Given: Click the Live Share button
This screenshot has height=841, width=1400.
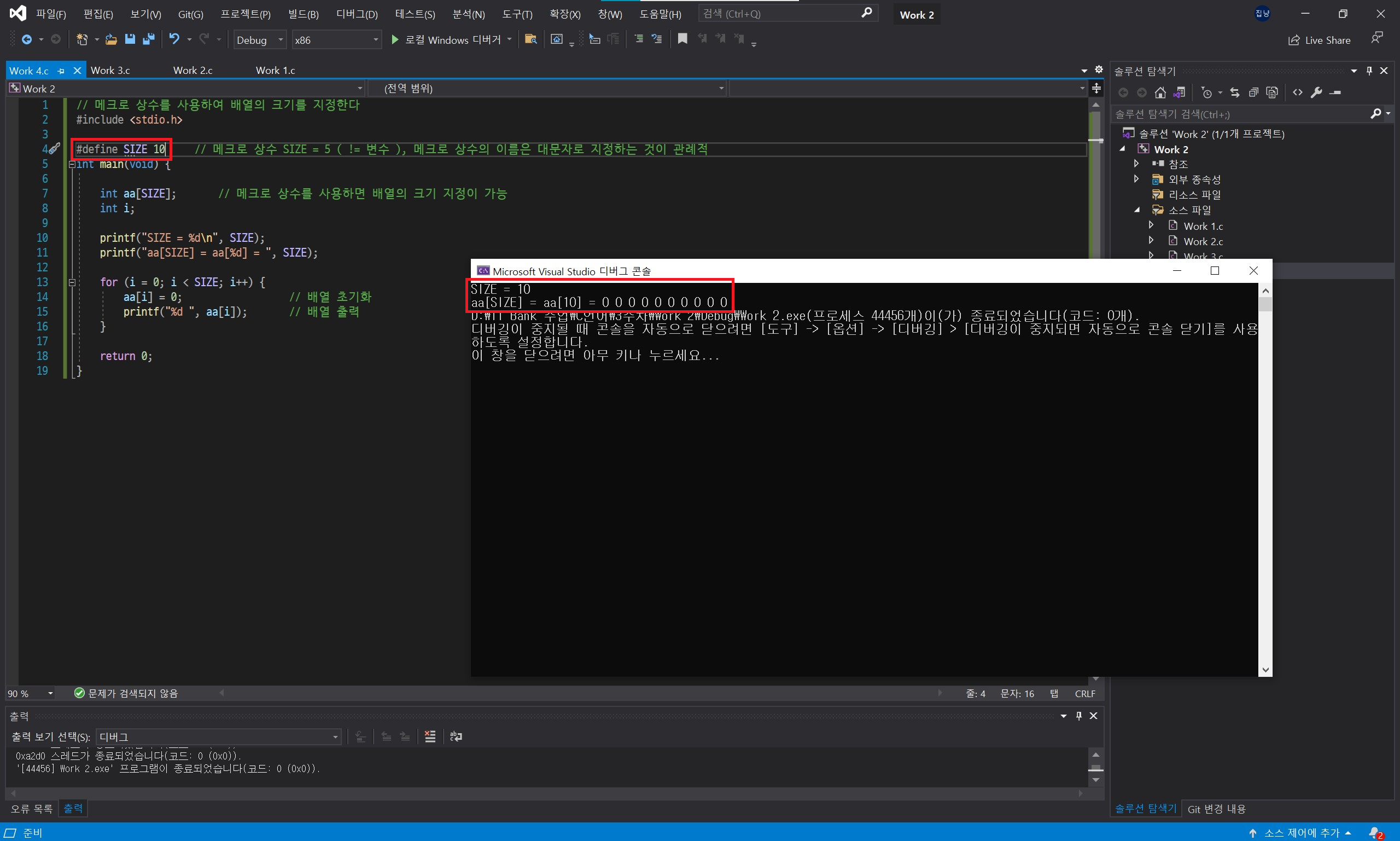Looking at the screenshot, I should [x=1320, y=39].
